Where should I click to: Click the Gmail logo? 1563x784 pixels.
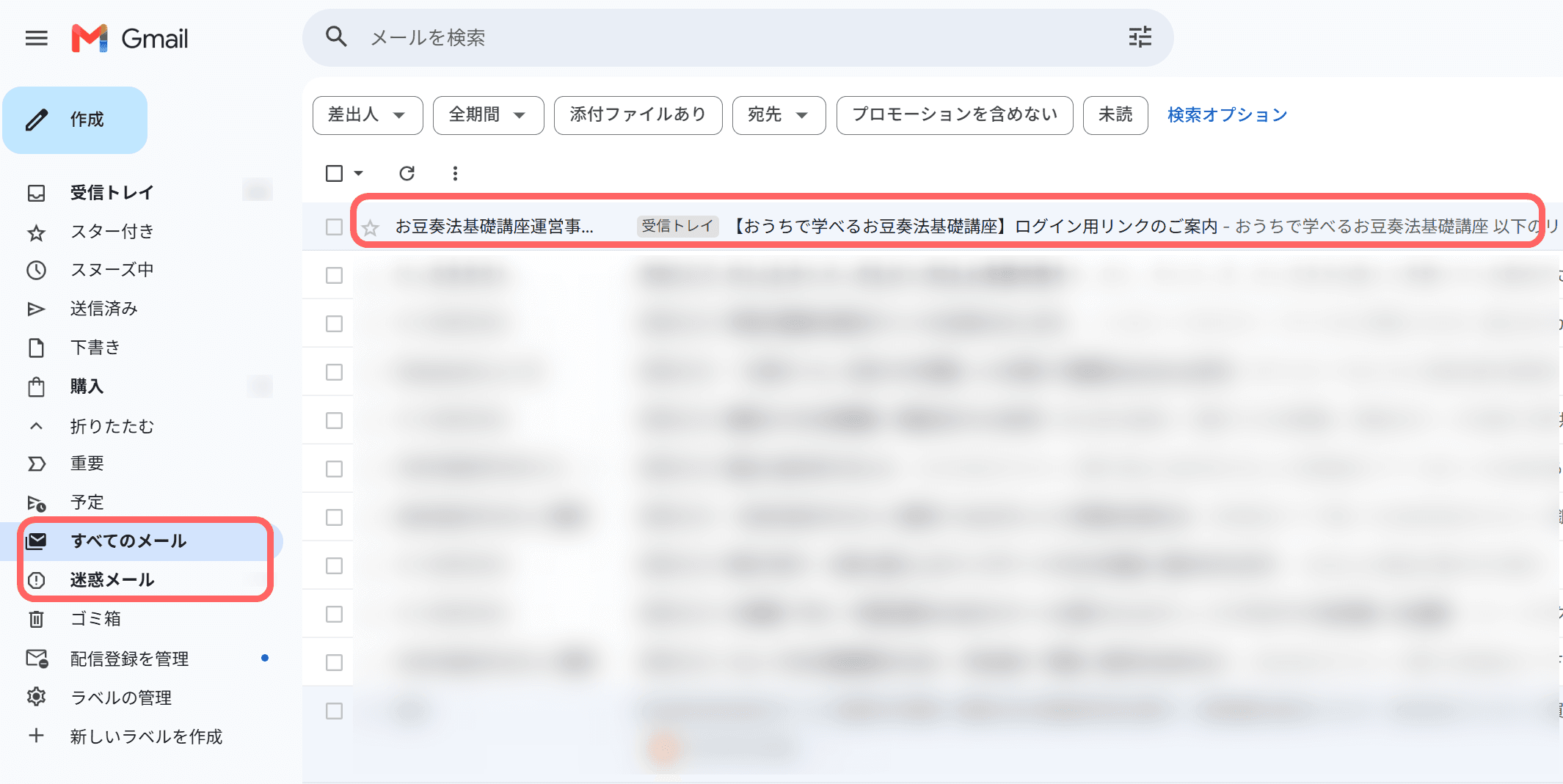pos(130,38)
